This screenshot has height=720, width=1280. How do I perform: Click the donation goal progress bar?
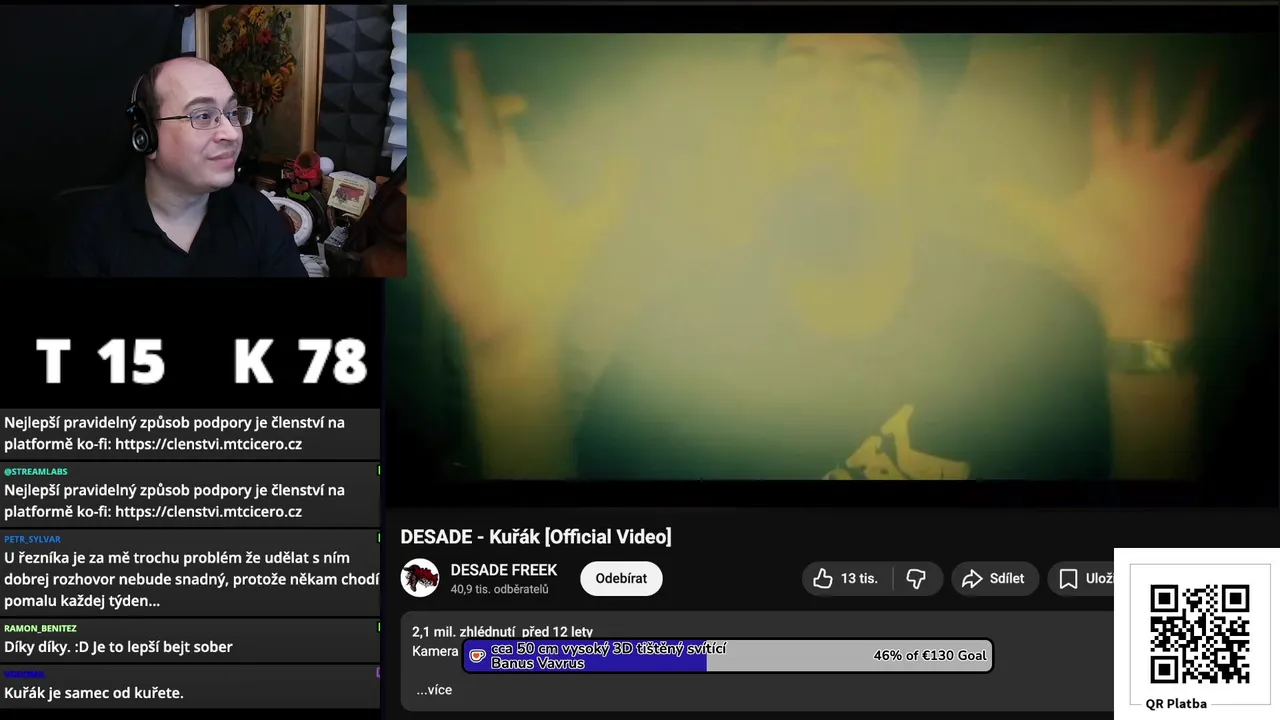[x=728, y=656]
